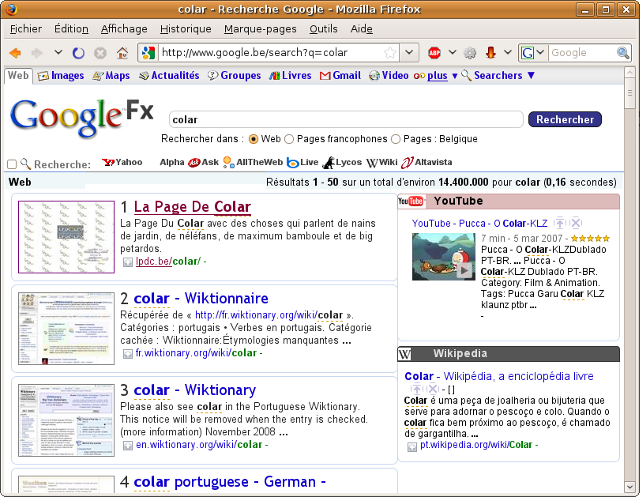Open Colar - Wikipédia enciclopédia livre link
The image size is (640, 497).
(x=499, y=376)
